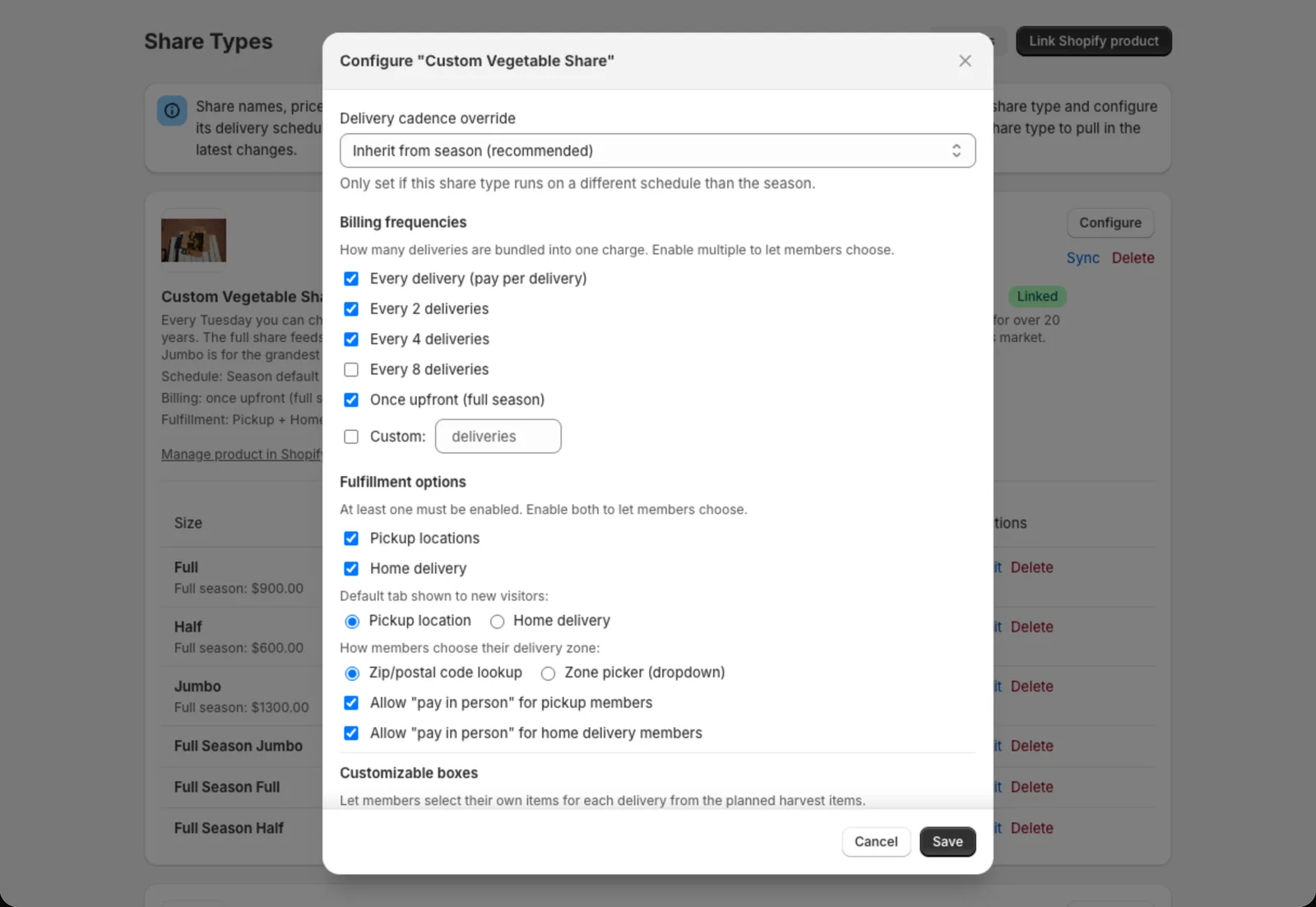Open the Delivery cadence override dropdown
The image size is (1316, 907).
click(x=657, y=150)
